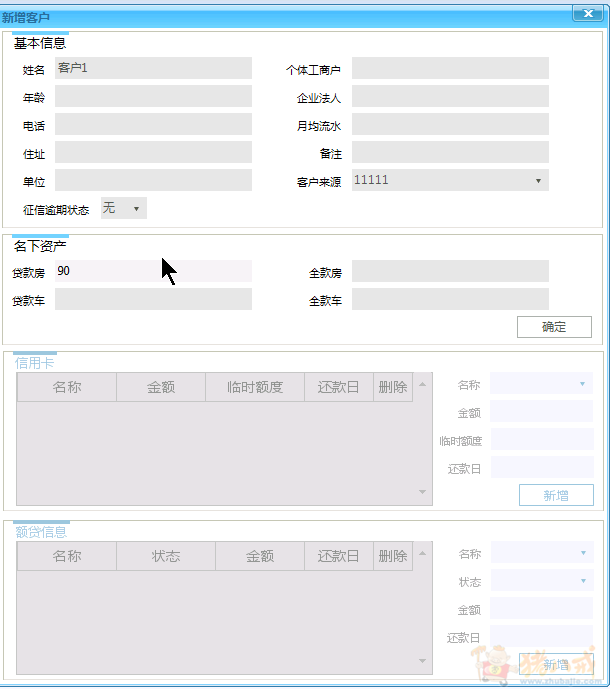The width and height of the screenshot is (610, 689).
Task: Select the 住址 input field
Action: (153, 152)
